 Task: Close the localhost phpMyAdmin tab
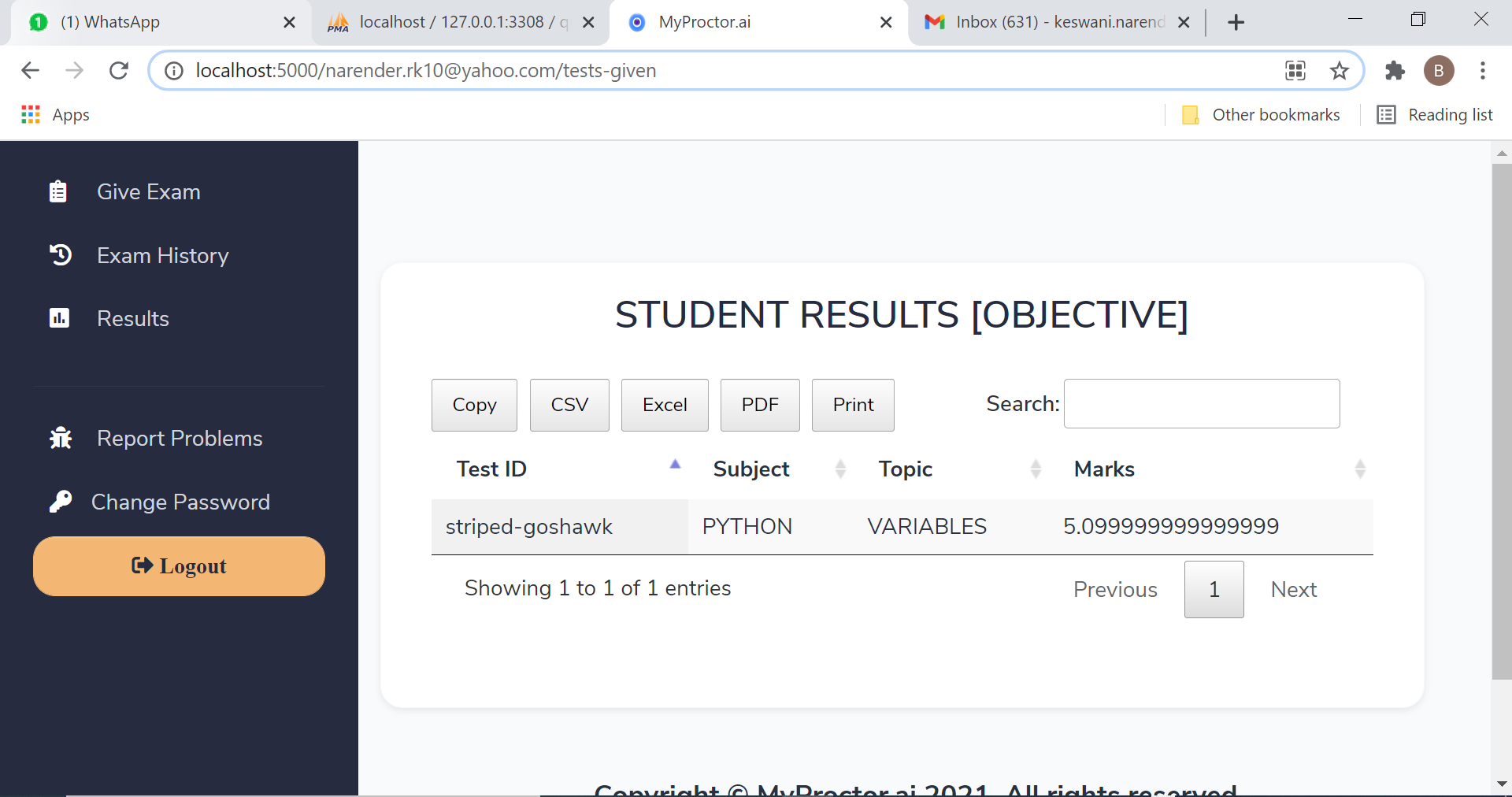(588, 22)
